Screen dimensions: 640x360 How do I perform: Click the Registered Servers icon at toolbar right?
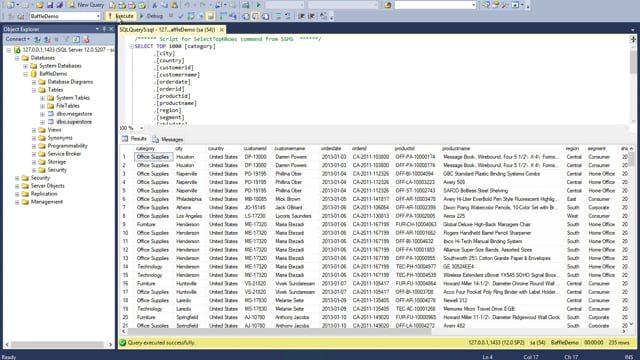[485, 5]
